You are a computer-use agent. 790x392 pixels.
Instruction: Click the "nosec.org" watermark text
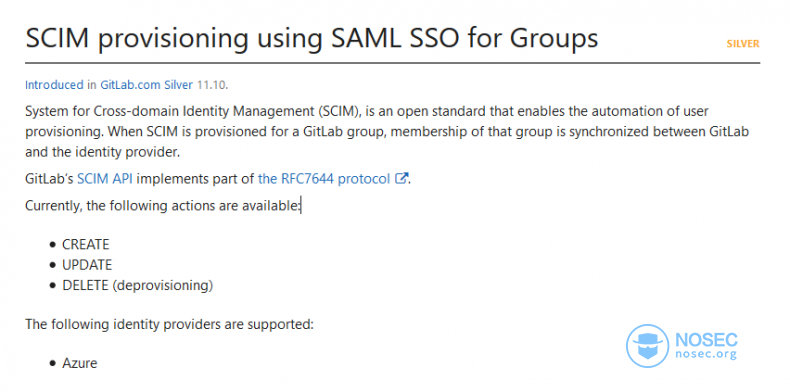[x=706, y=354]
